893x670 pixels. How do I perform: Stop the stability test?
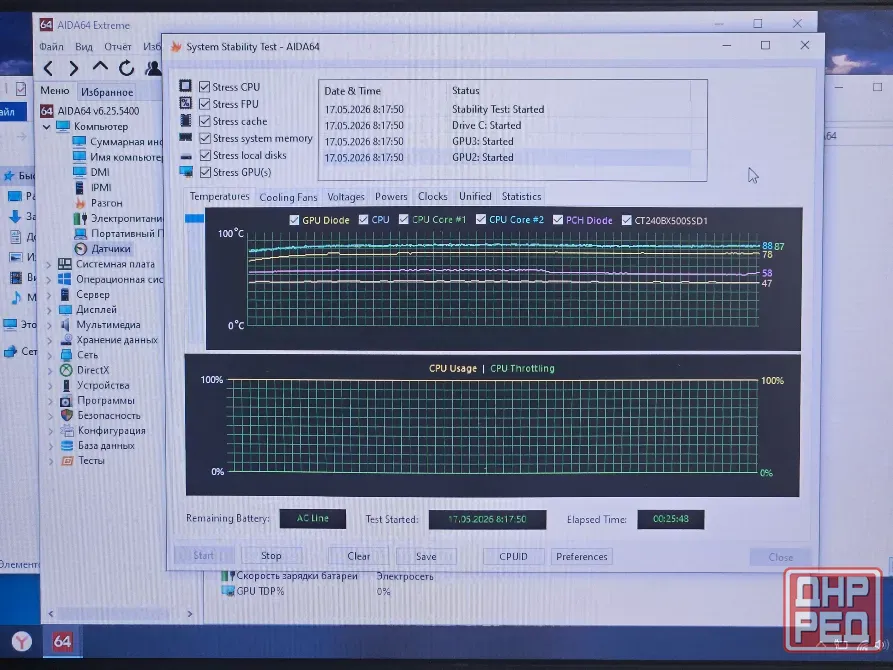coord(271,555)
